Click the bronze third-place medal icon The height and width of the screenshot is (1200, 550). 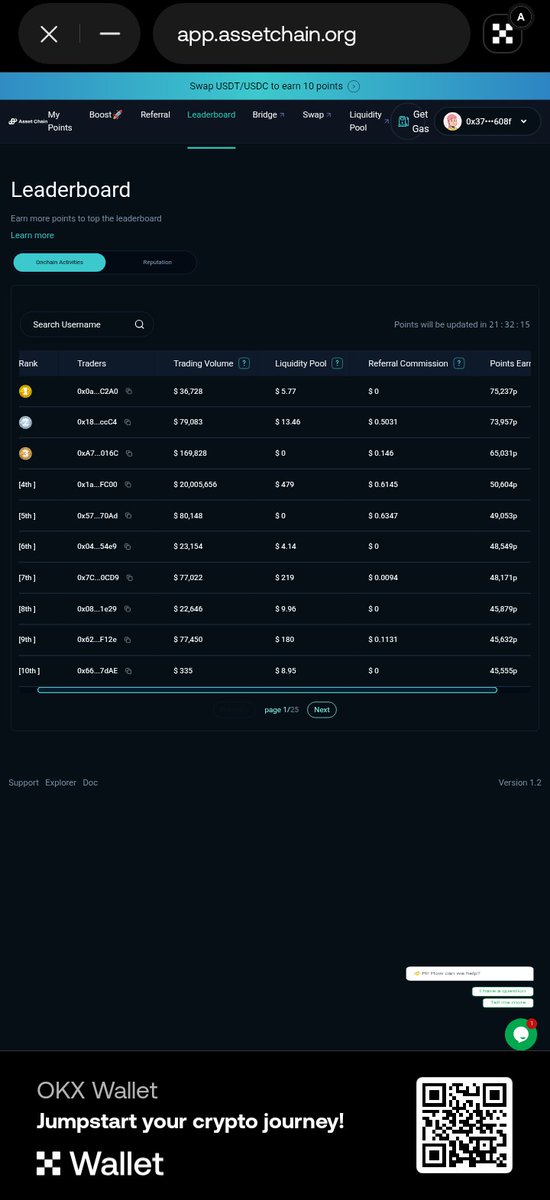pos(25,453)
